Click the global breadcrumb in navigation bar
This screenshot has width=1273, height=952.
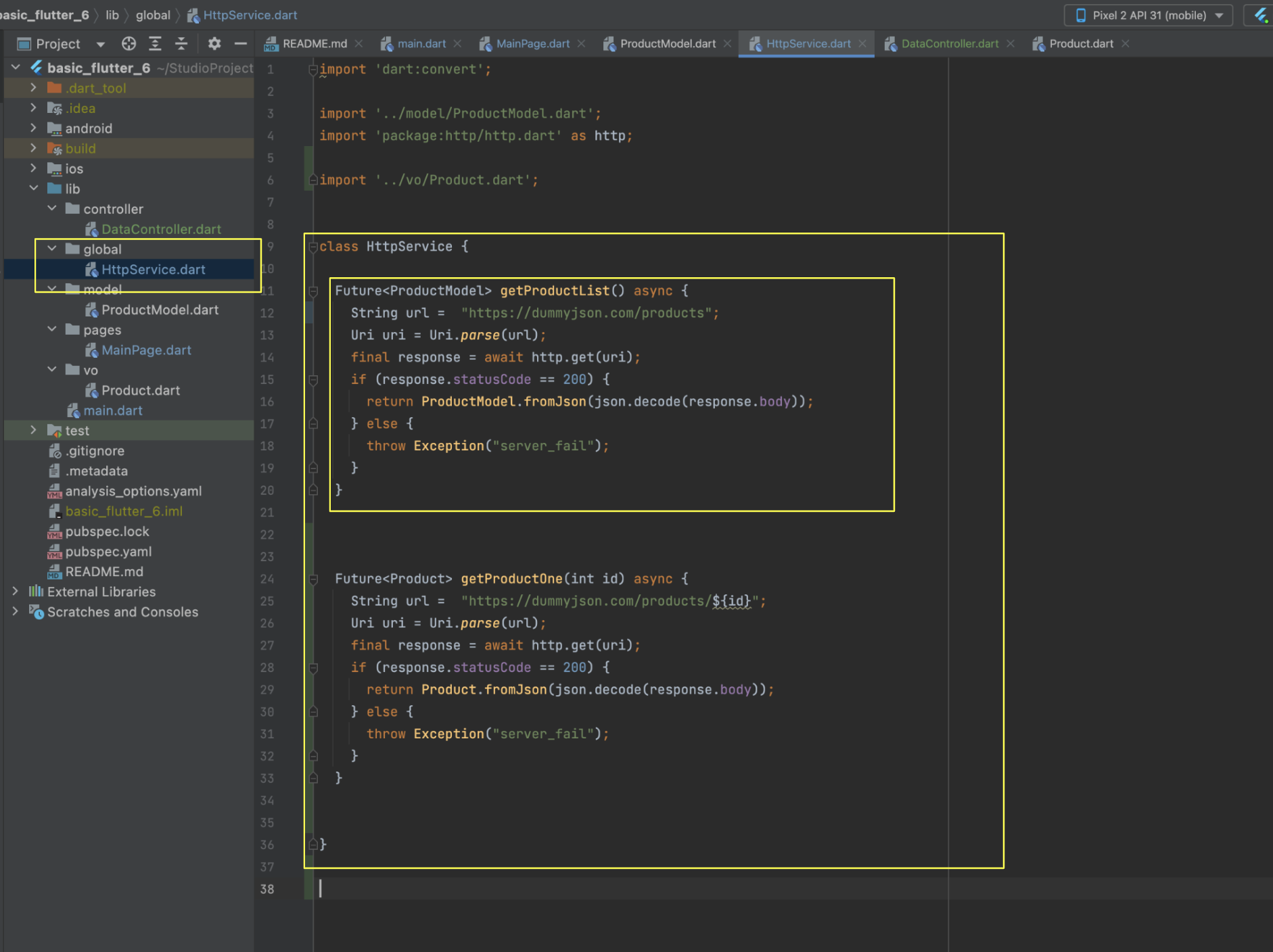click(x=153, y=15)
